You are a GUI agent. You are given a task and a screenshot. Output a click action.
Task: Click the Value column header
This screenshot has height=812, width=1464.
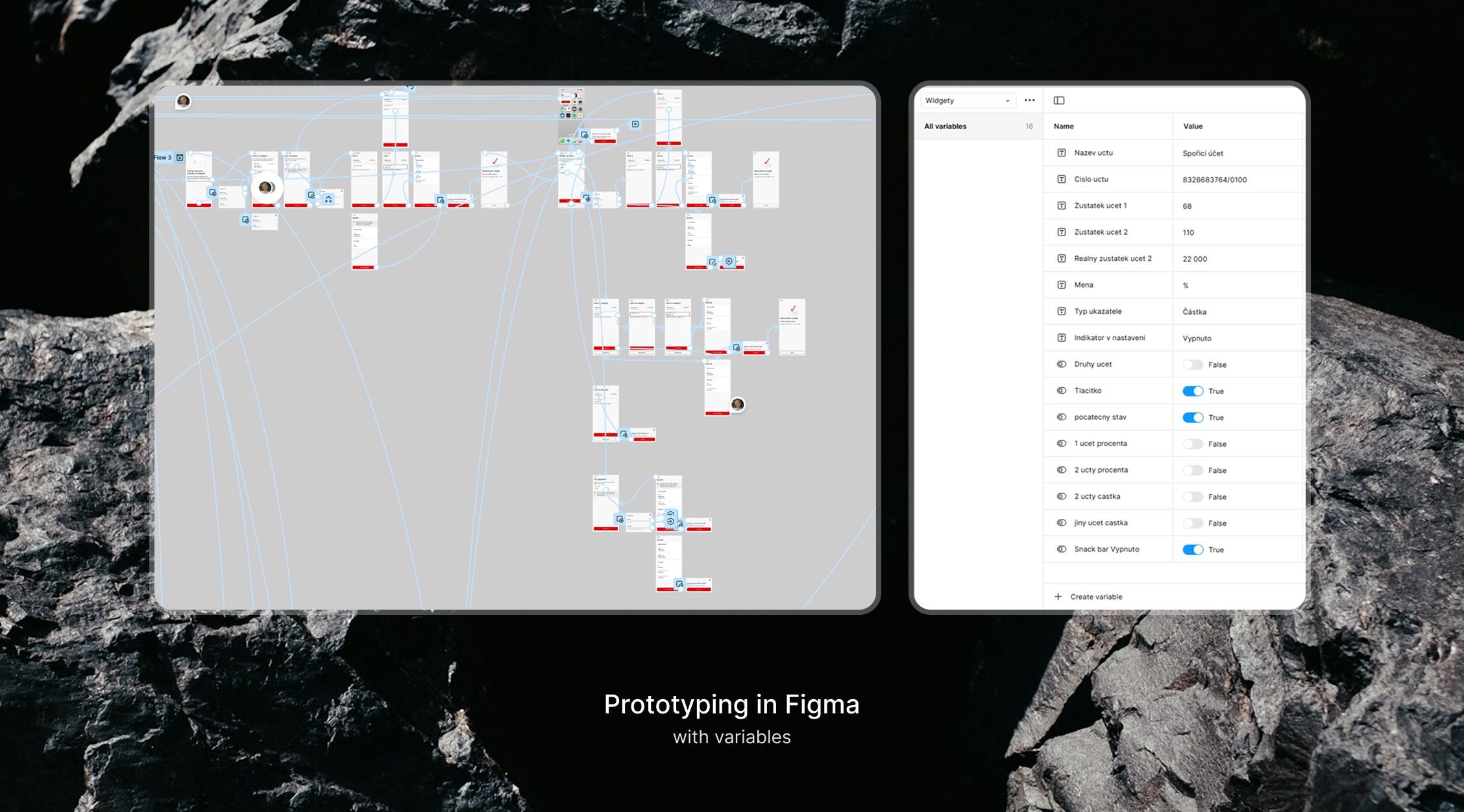click(1193, 126)
